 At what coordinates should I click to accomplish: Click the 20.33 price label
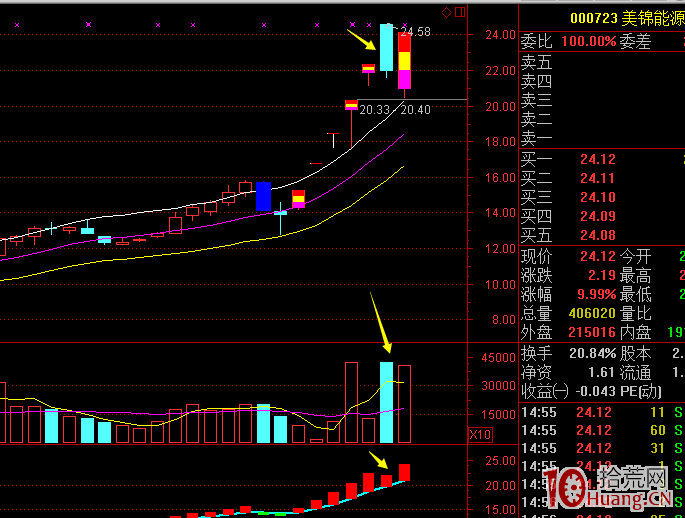tap(374, 110)
